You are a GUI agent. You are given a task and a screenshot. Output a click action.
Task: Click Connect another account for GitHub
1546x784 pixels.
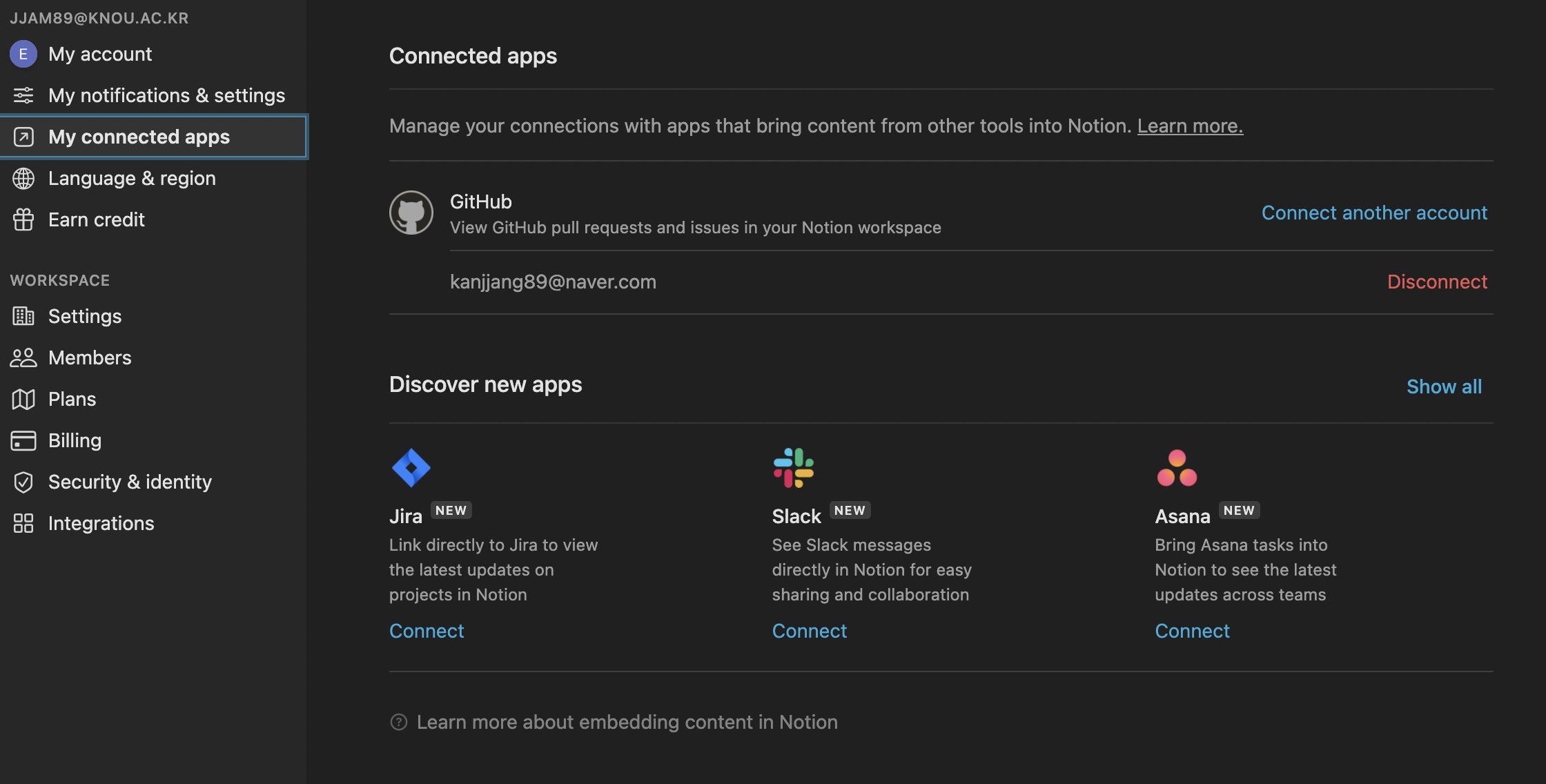(x=1374, y=213)
